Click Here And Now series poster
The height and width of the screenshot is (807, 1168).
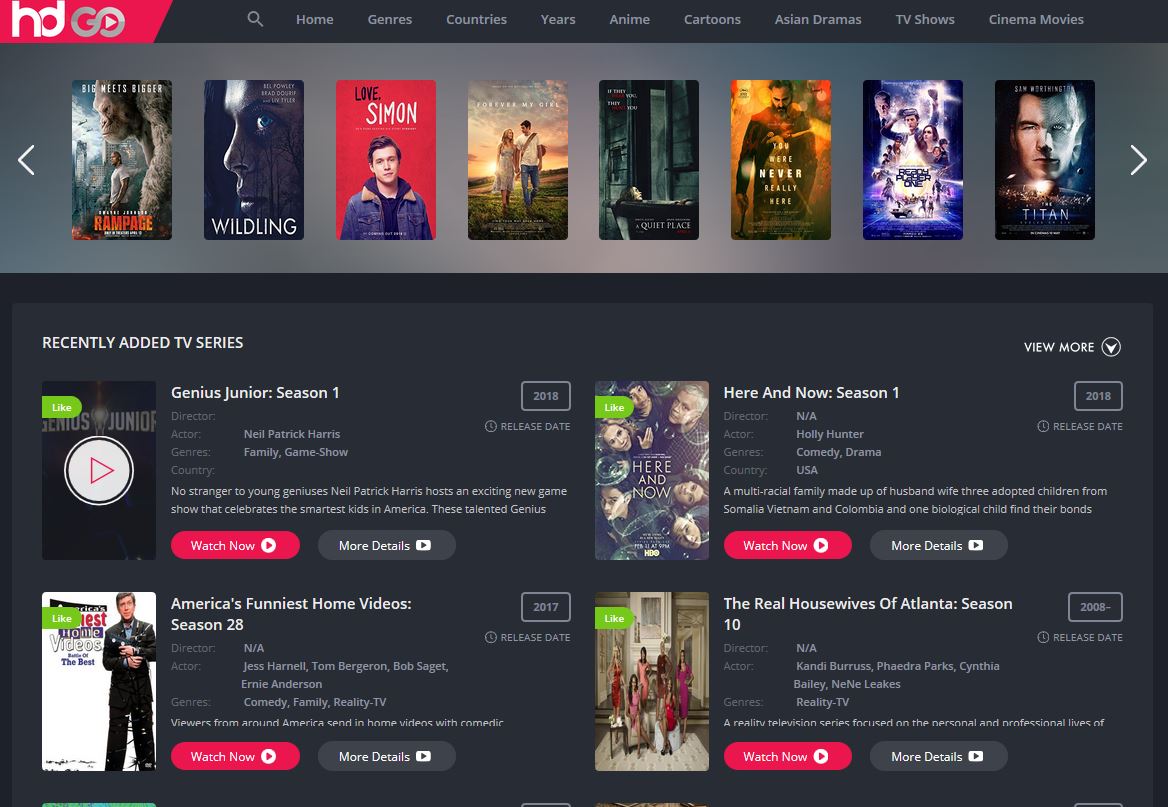(x=652, y=471)
